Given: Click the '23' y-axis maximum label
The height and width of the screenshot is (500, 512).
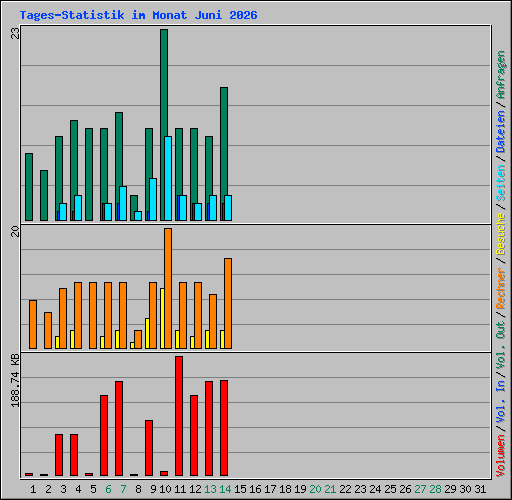Looking at the screenshot, I should tap(15, 33).
